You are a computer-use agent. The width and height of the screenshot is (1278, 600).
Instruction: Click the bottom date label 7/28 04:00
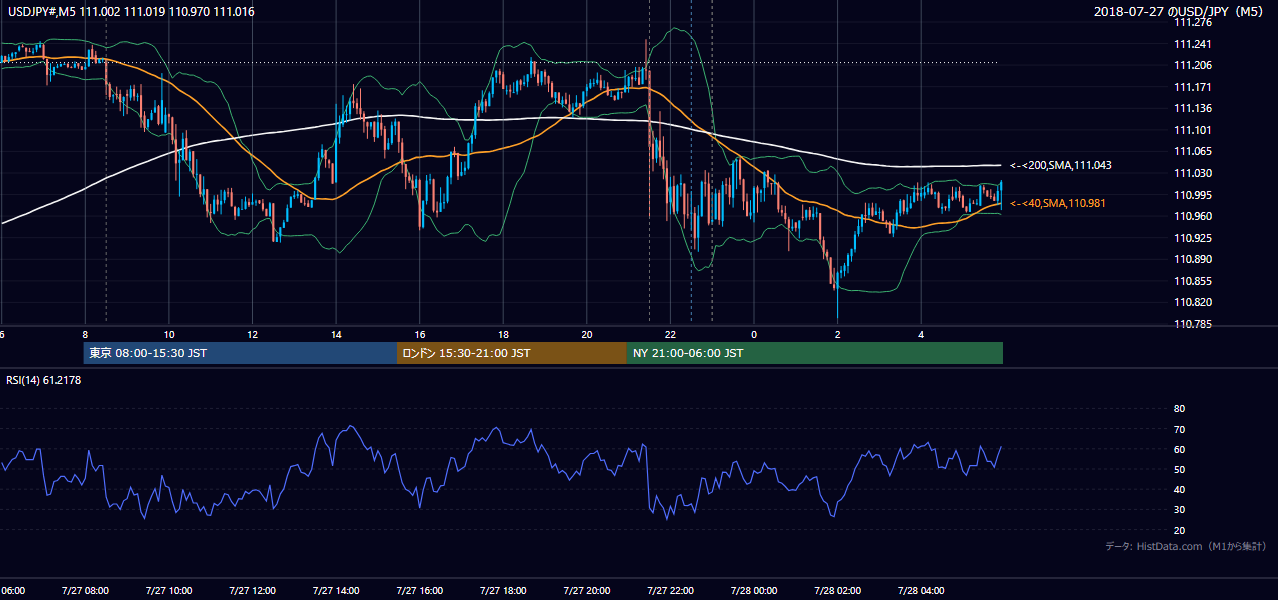point(921,590)
